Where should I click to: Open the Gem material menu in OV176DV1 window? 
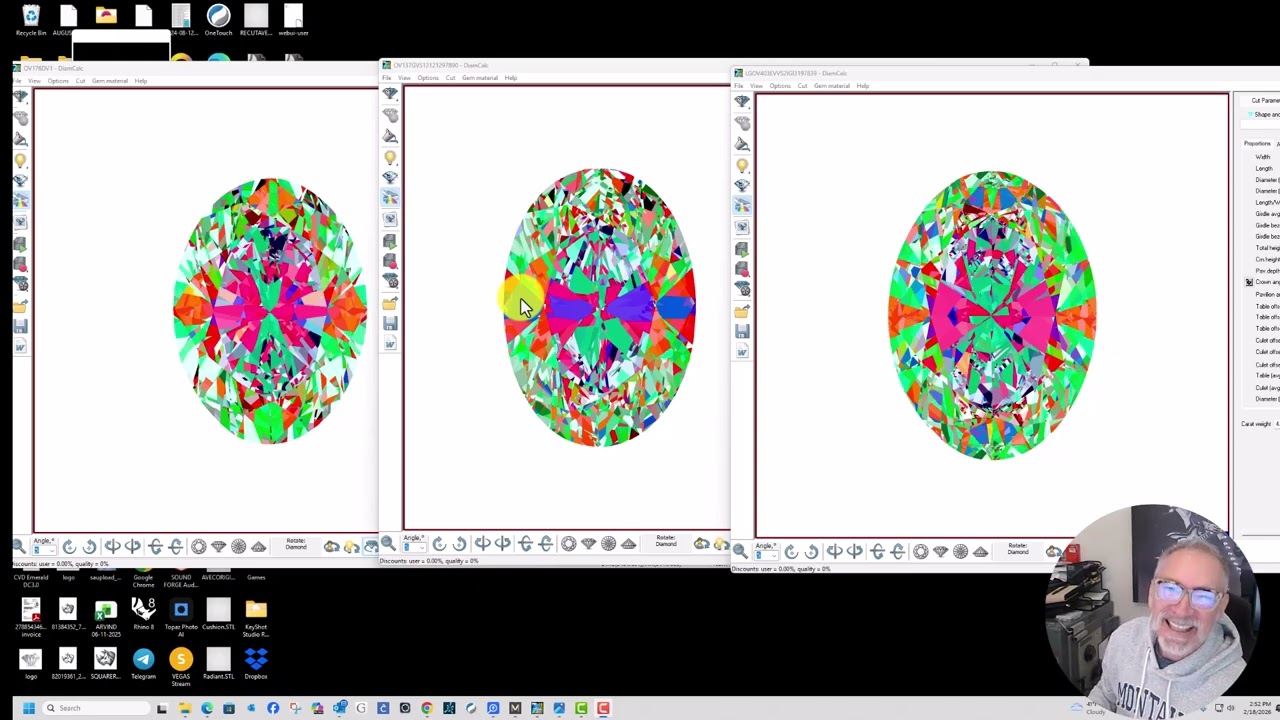click(x=110, y=81)
